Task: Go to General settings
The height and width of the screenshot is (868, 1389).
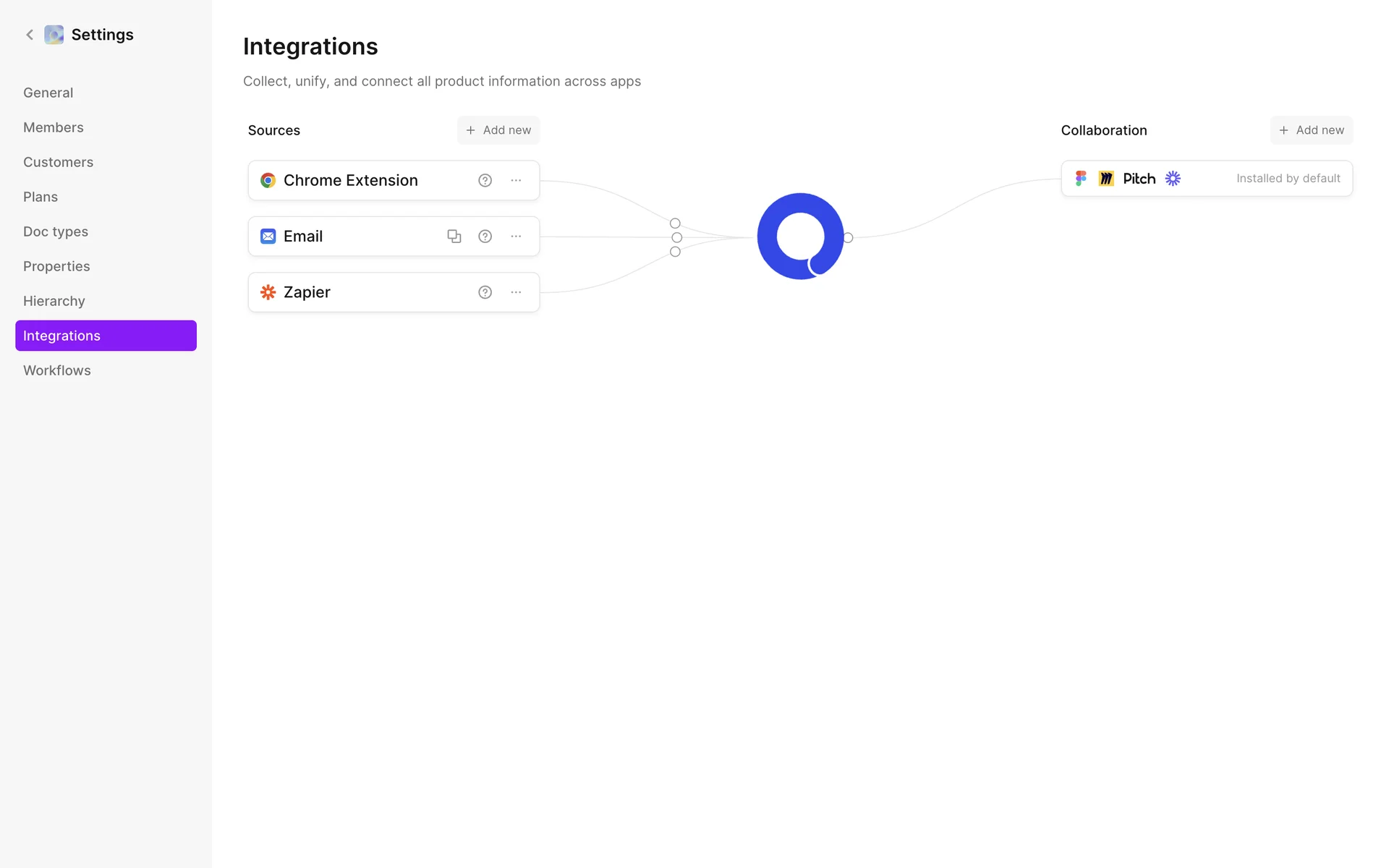Action: click(48, 93)
